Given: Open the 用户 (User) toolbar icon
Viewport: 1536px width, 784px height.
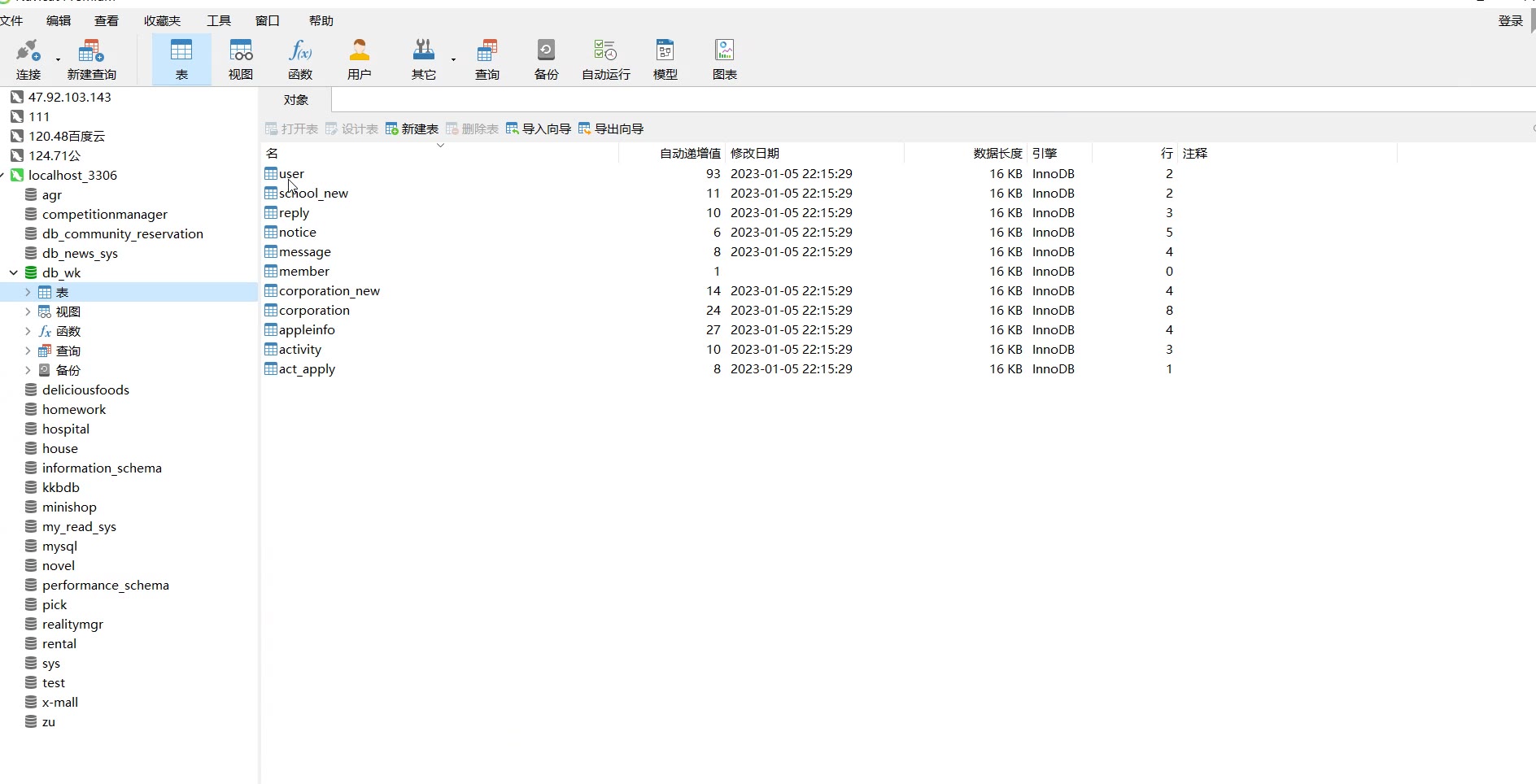Looking at the screenshot, I should pos(359,59).
